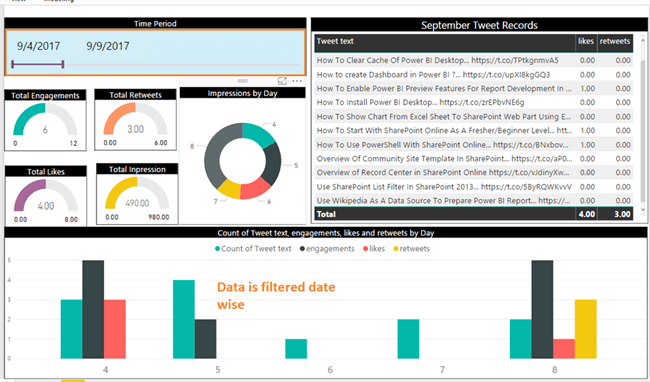Screen dimensions: 650x382
Task: Click the teal tweet count bar for day 5
Action: 184,319
